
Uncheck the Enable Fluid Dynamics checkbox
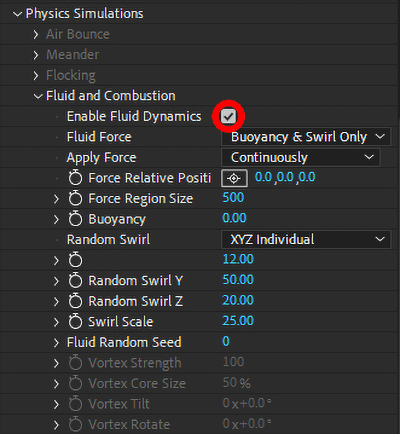click(229, 116)
